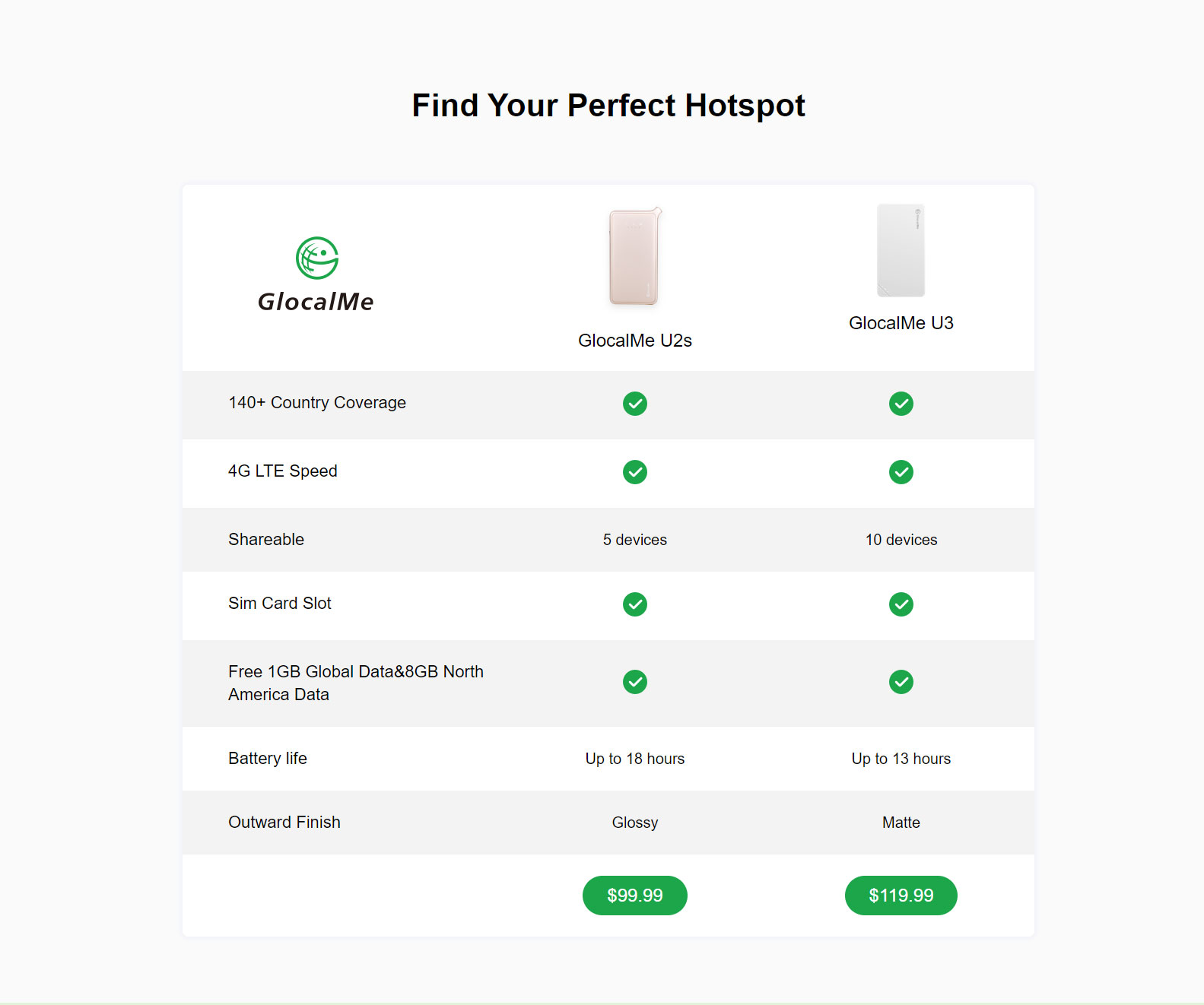Click U3 checkmark for 140+ Country Coverage

pos(901,404)
